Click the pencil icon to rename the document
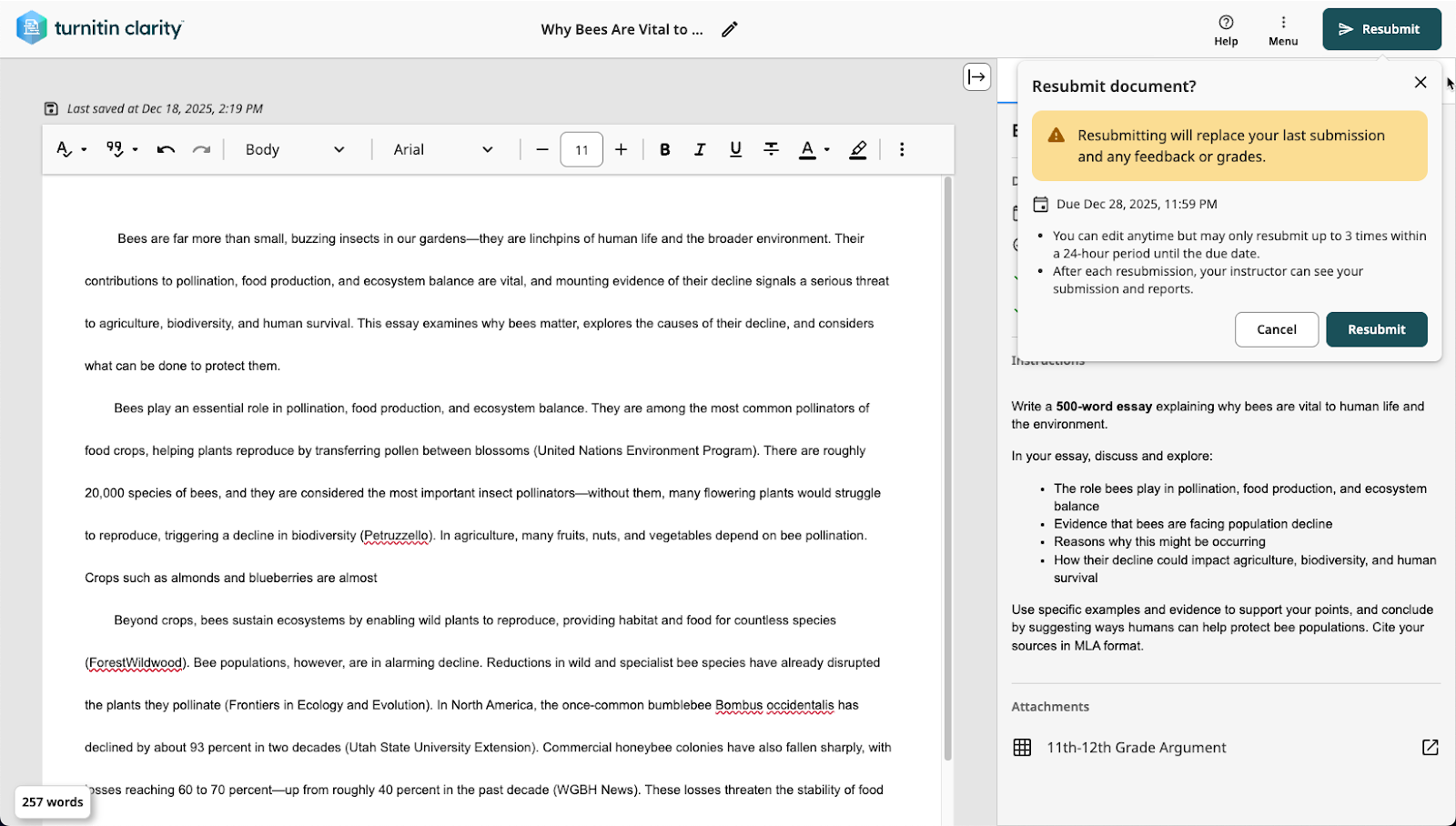The height and width of the screenshot is (826, 1456). point(729,29)
